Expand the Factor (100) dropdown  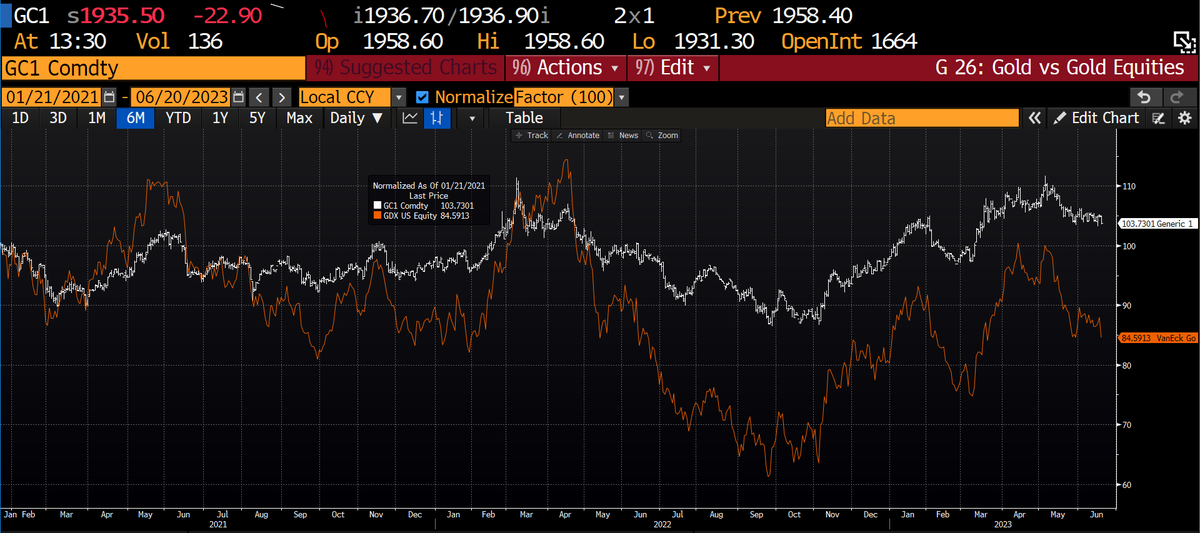click(622, 98)
